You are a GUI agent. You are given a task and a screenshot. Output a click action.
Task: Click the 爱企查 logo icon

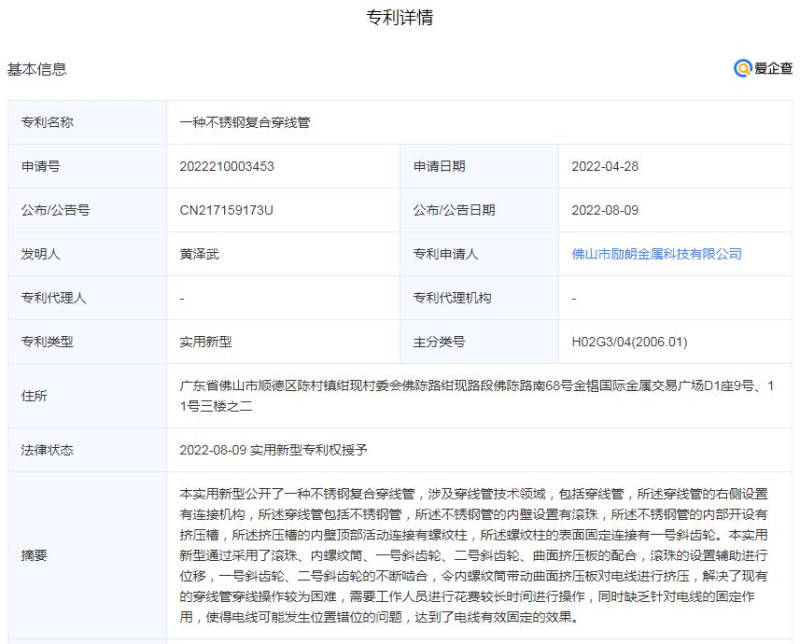click(762, 68)
